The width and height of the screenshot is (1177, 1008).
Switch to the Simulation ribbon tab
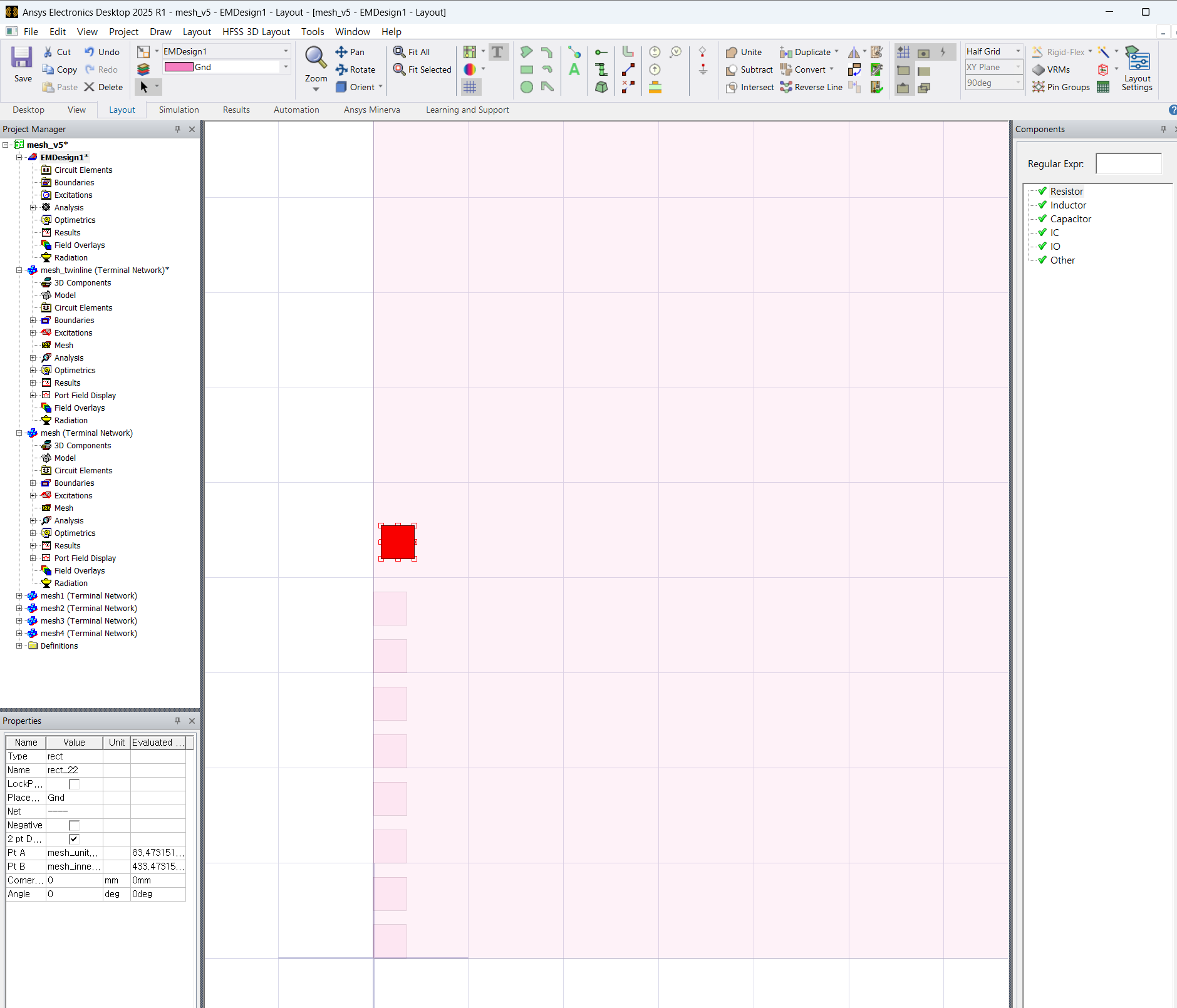[x=179, y=110]
